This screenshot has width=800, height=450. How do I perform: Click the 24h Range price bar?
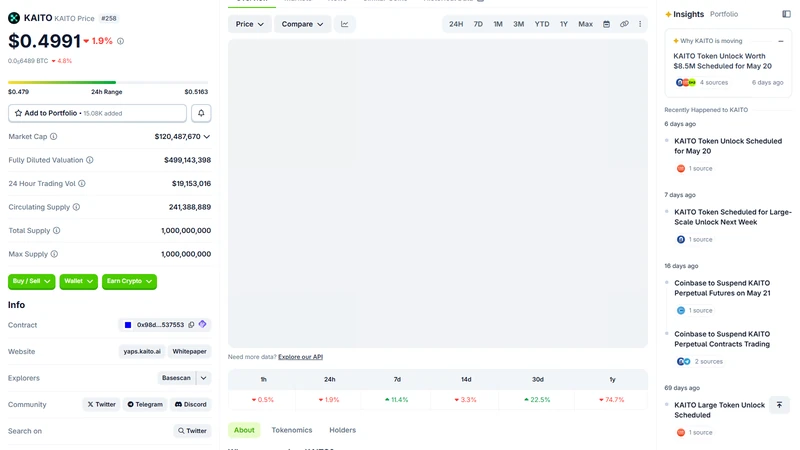point(108,82)
